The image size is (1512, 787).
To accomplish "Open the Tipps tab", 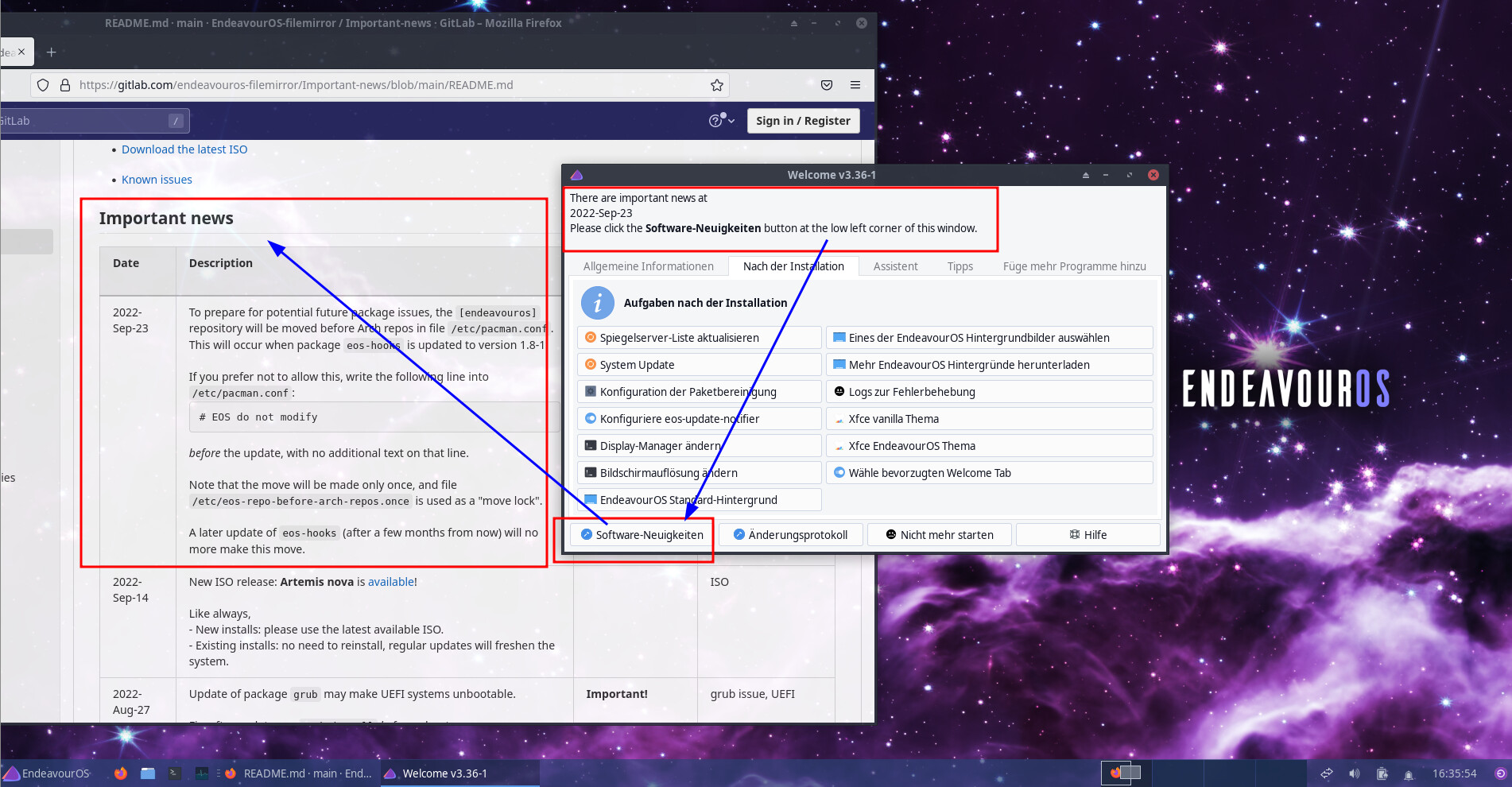I will tap(960, 266).
